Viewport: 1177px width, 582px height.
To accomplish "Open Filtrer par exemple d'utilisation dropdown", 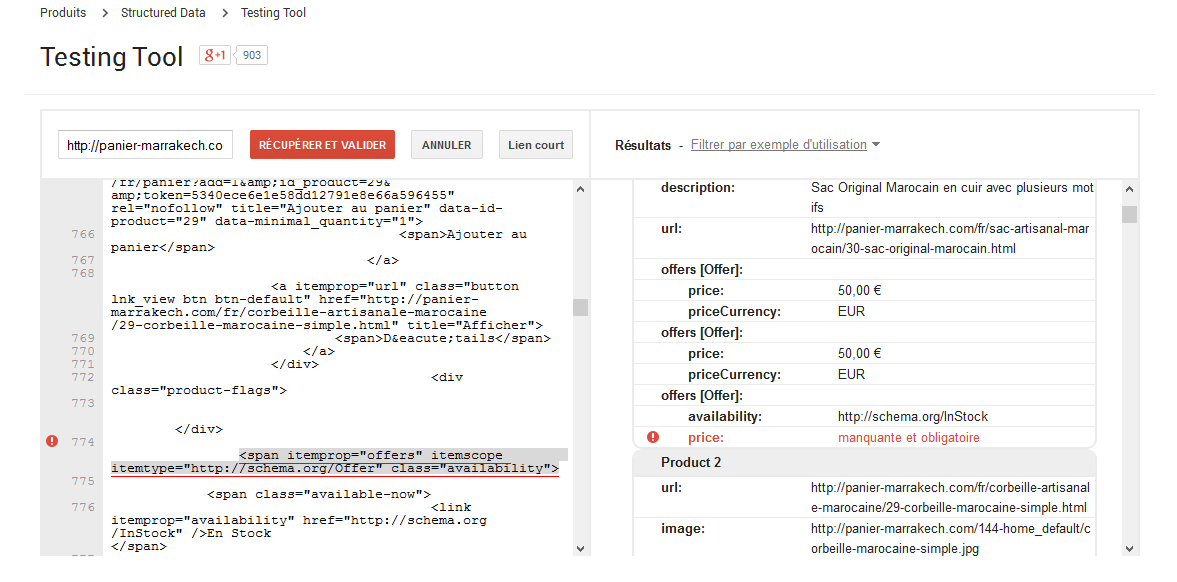I will coord(785,145).
